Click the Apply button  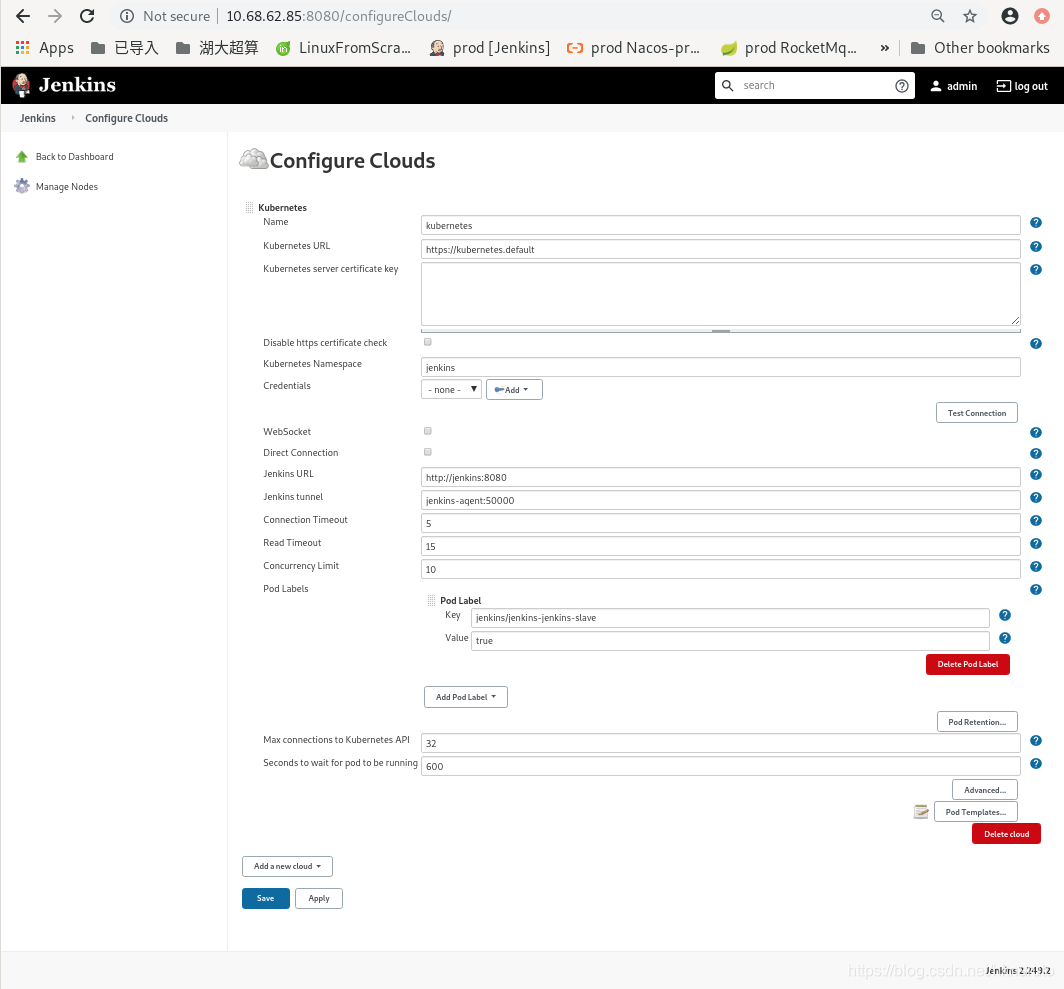coord(319,898)
